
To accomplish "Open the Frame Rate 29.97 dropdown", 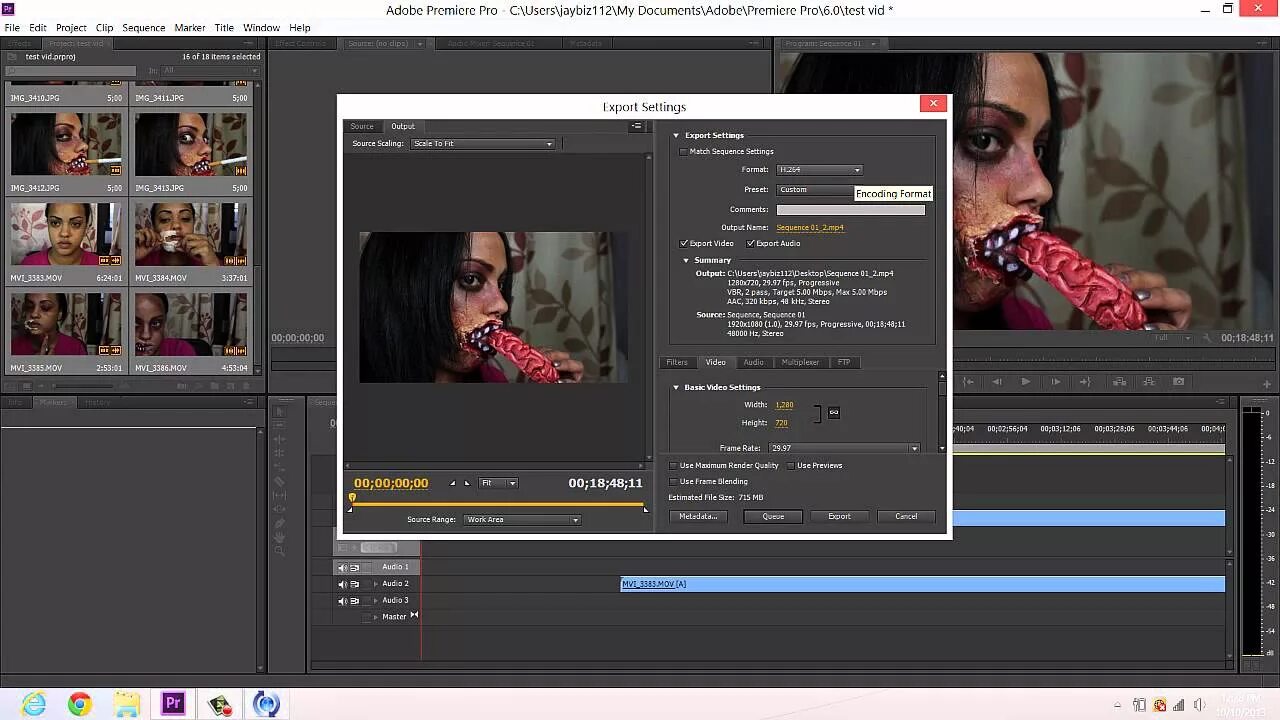I will (844, 448).
